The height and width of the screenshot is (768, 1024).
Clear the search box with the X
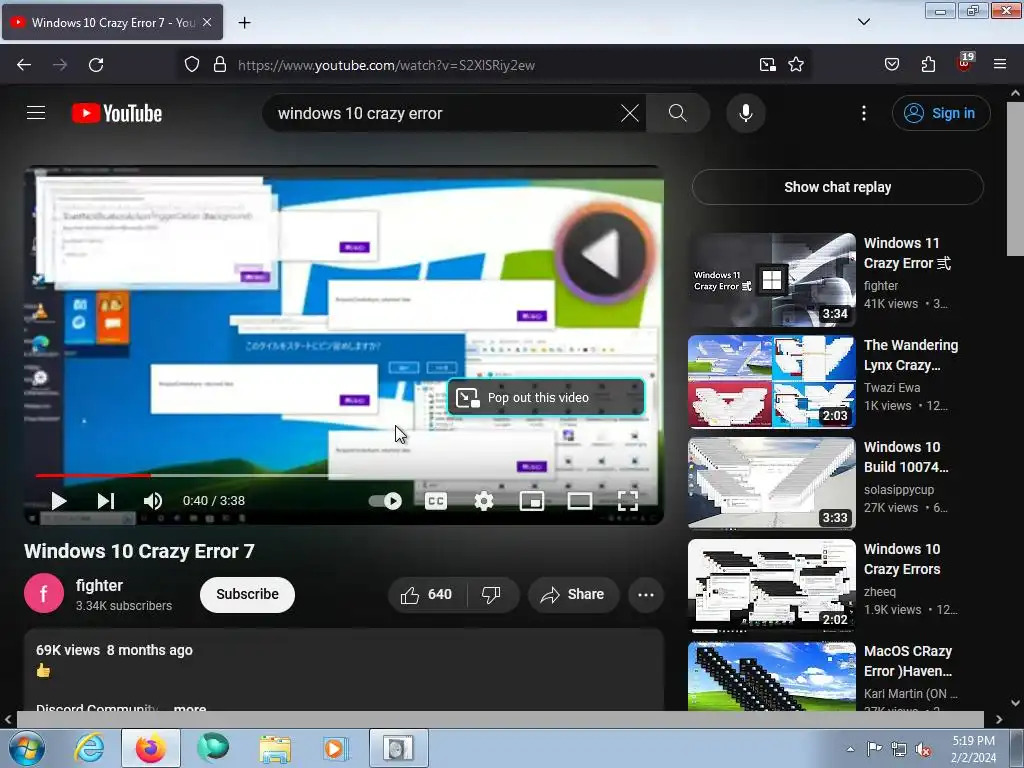coord(630,113)
